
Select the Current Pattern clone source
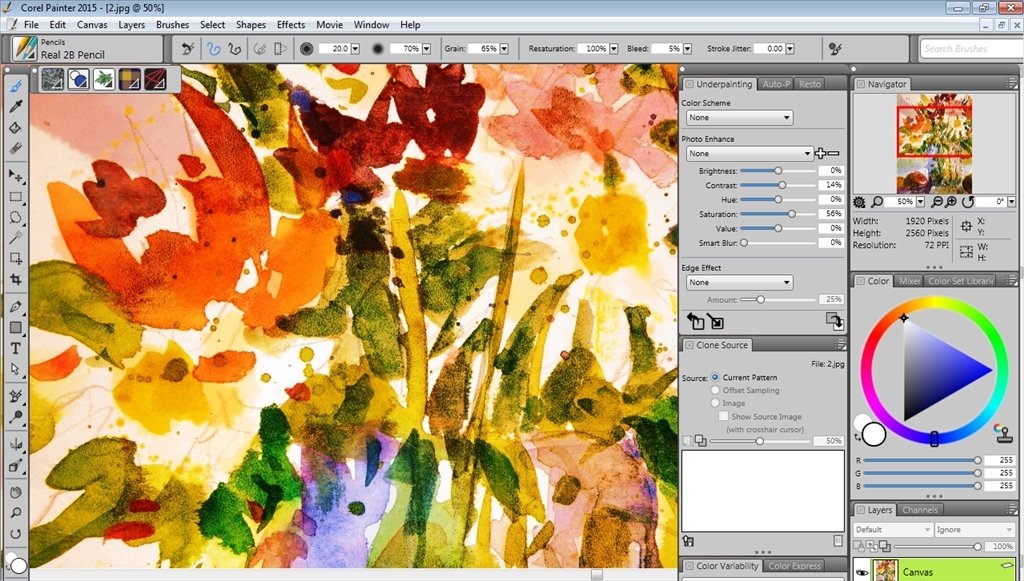point(714,377)
